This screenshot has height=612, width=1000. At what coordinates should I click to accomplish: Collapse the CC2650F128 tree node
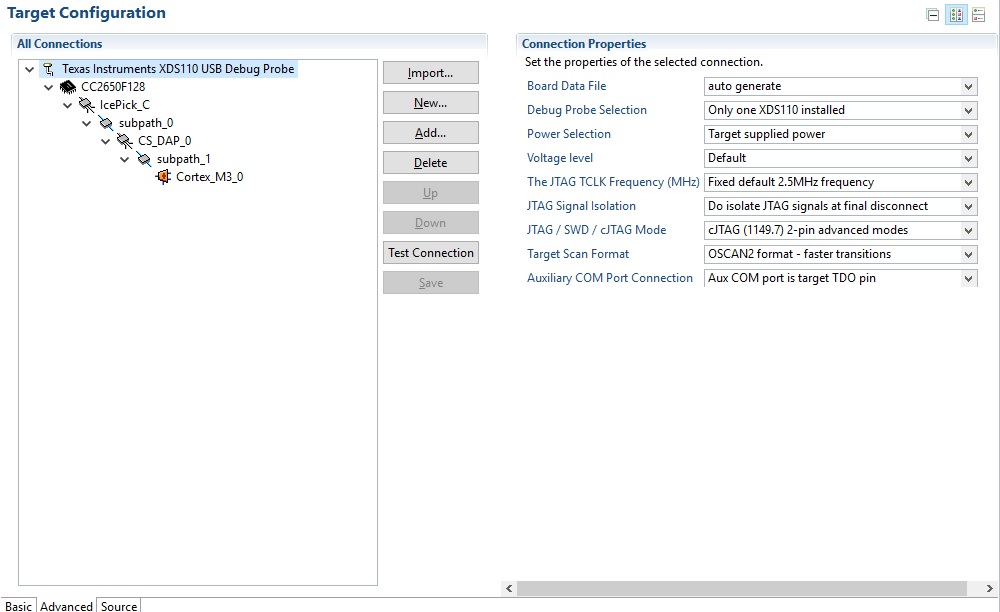48,87
